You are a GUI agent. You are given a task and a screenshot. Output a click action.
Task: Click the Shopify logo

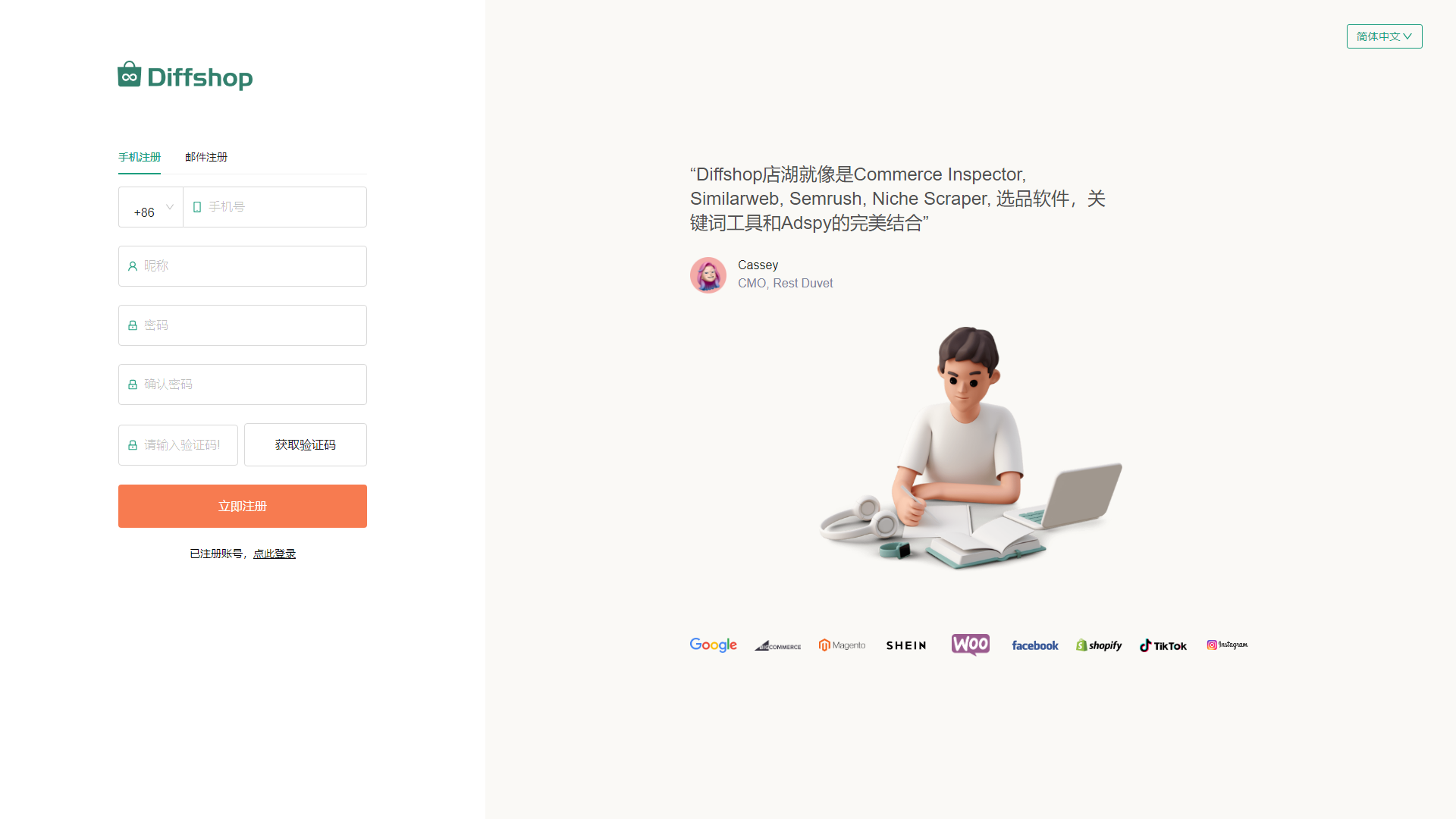pyautogui.click(x=1099, y=645)
